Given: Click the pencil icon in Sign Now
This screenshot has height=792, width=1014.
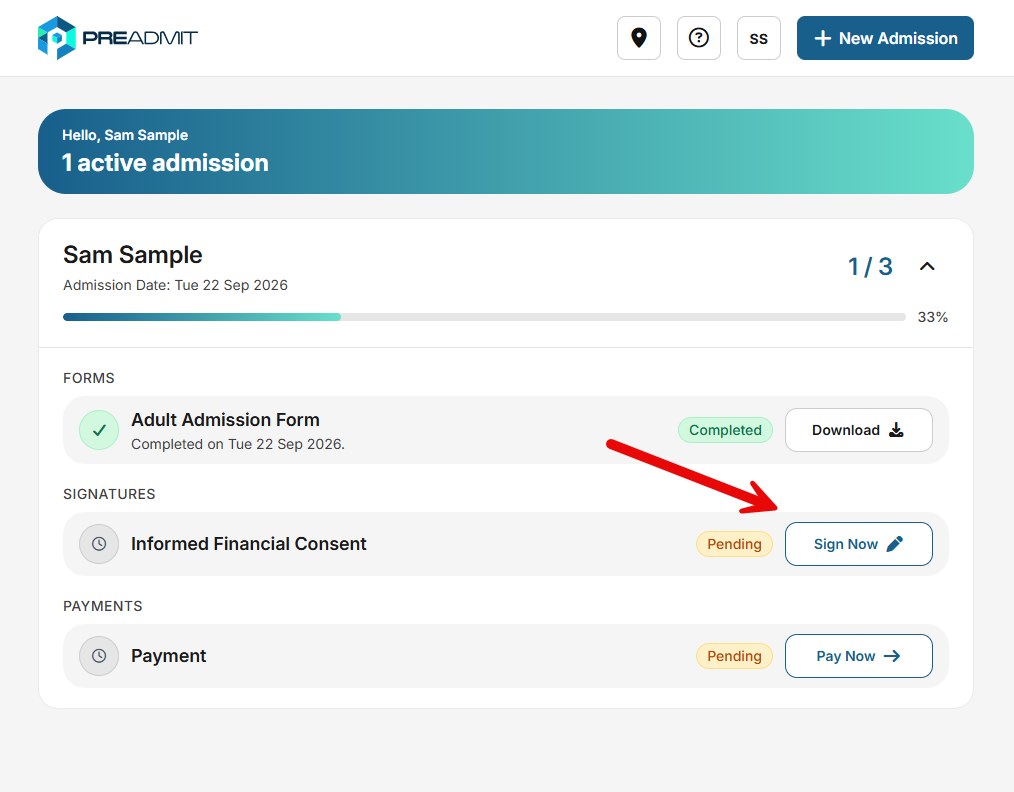Looking at the screenshot, I should click(894, 544).
